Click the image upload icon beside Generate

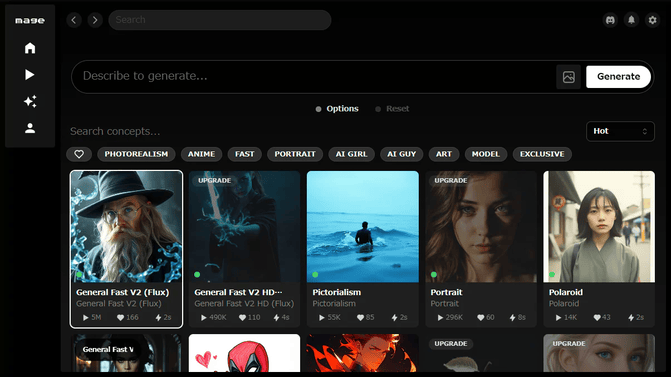point(568,77)
